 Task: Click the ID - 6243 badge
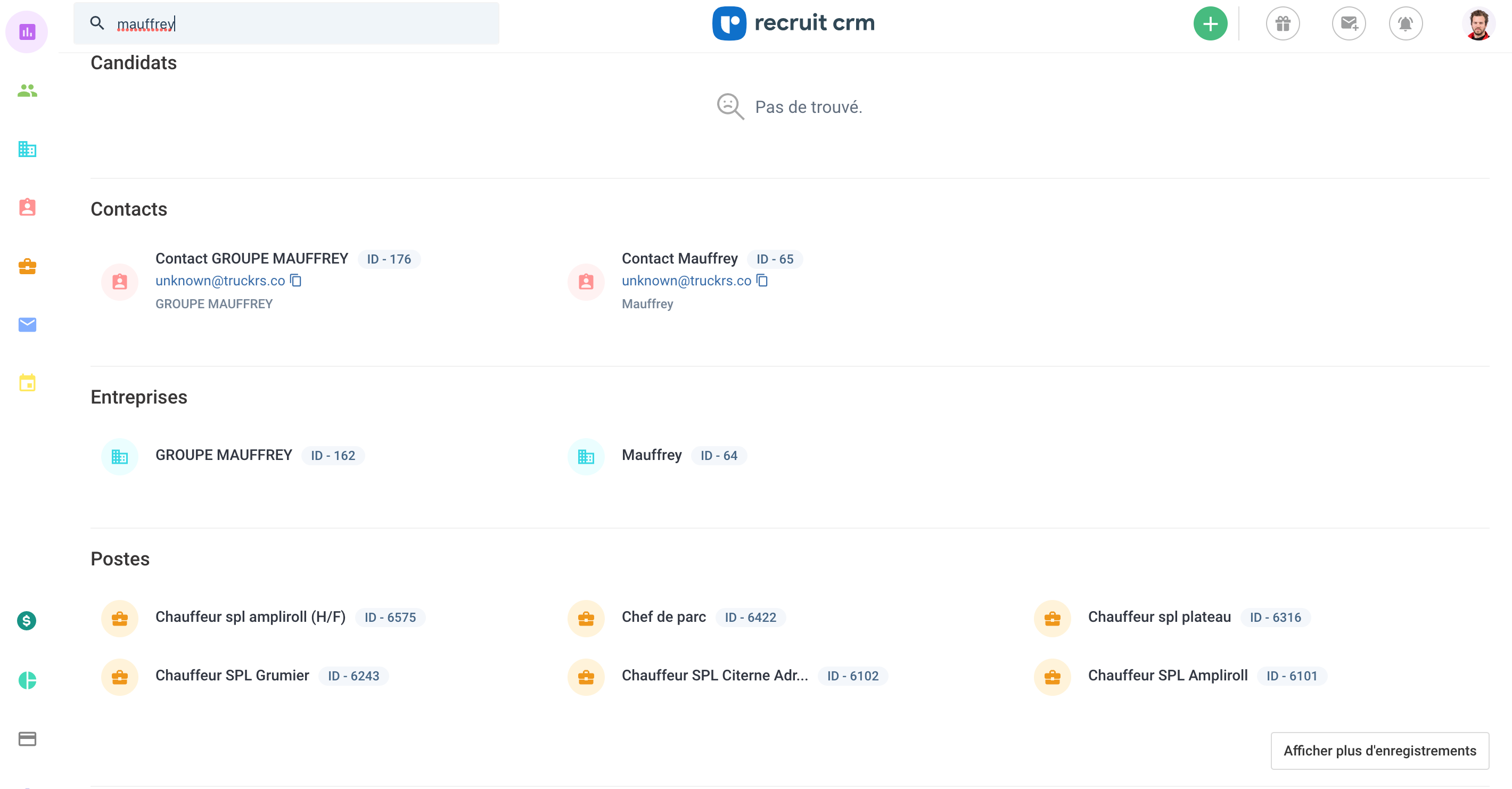[354, 676]
